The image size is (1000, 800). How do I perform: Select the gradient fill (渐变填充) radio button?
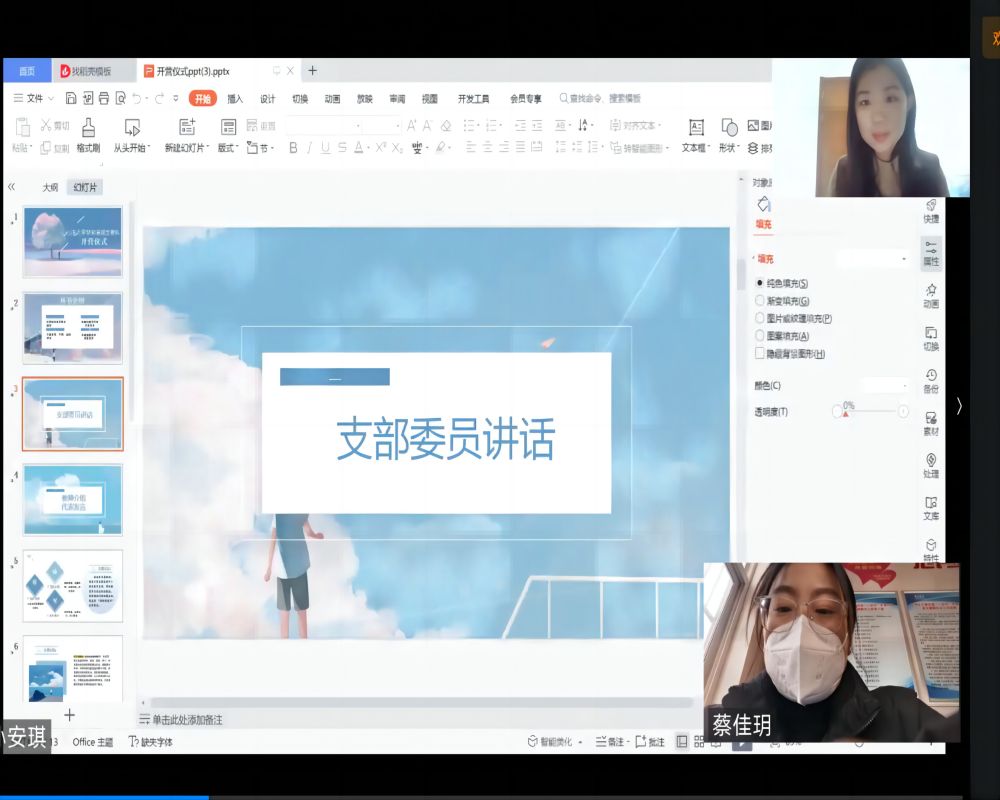(760, 301)
